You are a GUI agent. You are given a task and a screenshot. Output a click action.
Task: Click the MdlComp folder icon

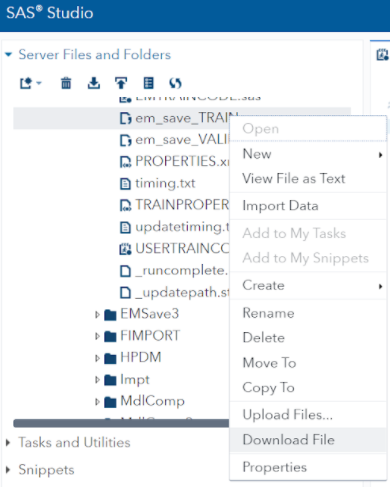pyautogui.click(x=110, y=402)
